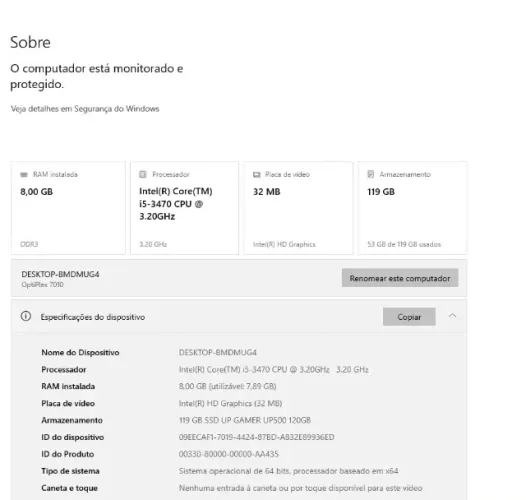Click the Armazenamento row label in specifications
Viewport: 526px width, 500px height.
pos(72,420)
